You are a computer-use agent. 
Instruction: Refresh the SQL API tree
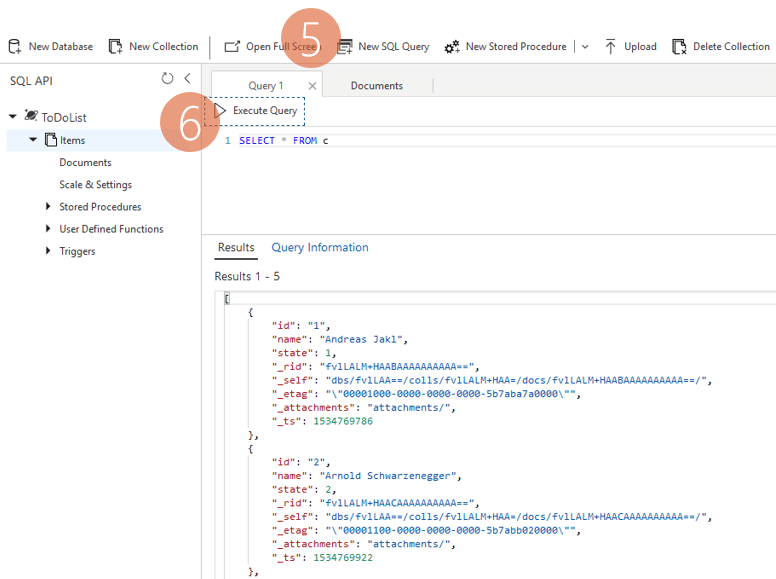(167, 78)
